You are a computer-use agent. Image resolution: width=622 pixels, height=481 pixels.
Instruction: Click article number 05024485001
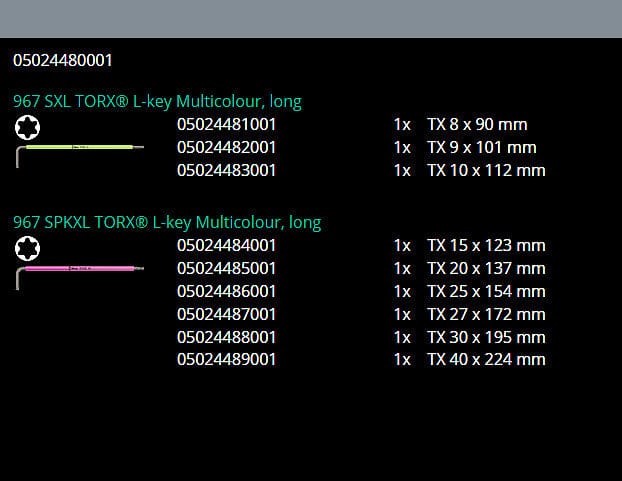coord(227,268)
